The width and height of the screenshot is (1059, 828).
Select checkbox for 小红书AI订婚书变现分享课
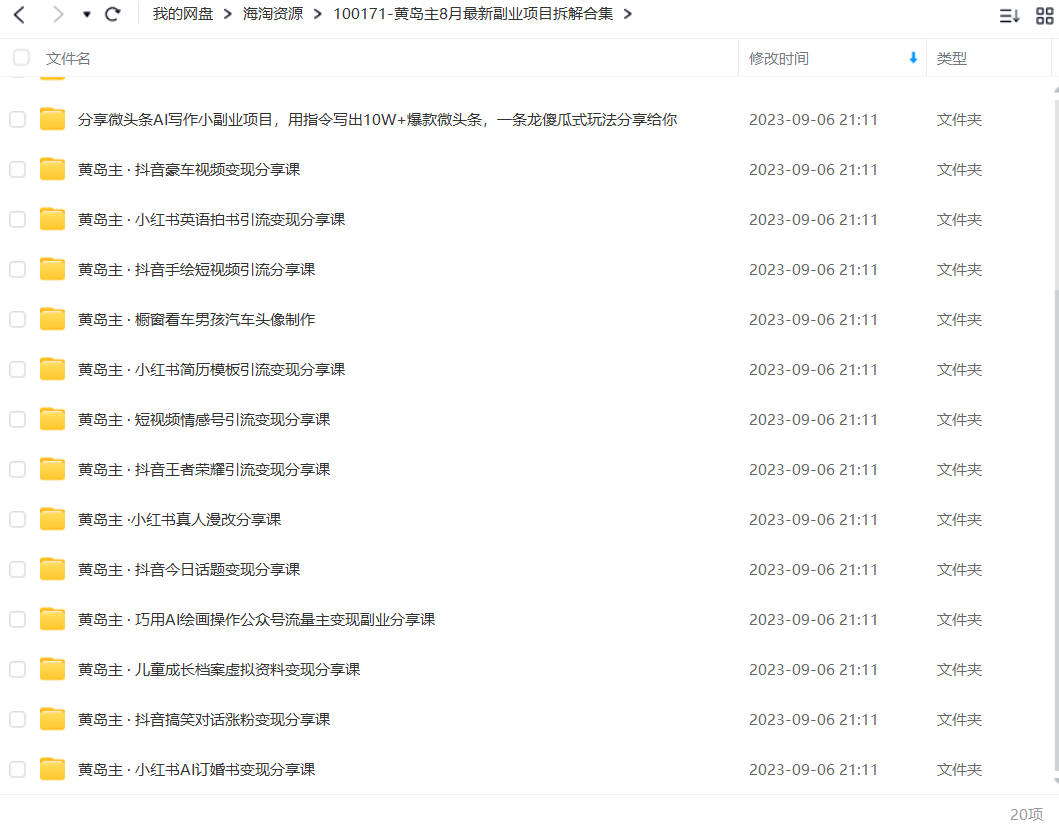tap(18, 769)
